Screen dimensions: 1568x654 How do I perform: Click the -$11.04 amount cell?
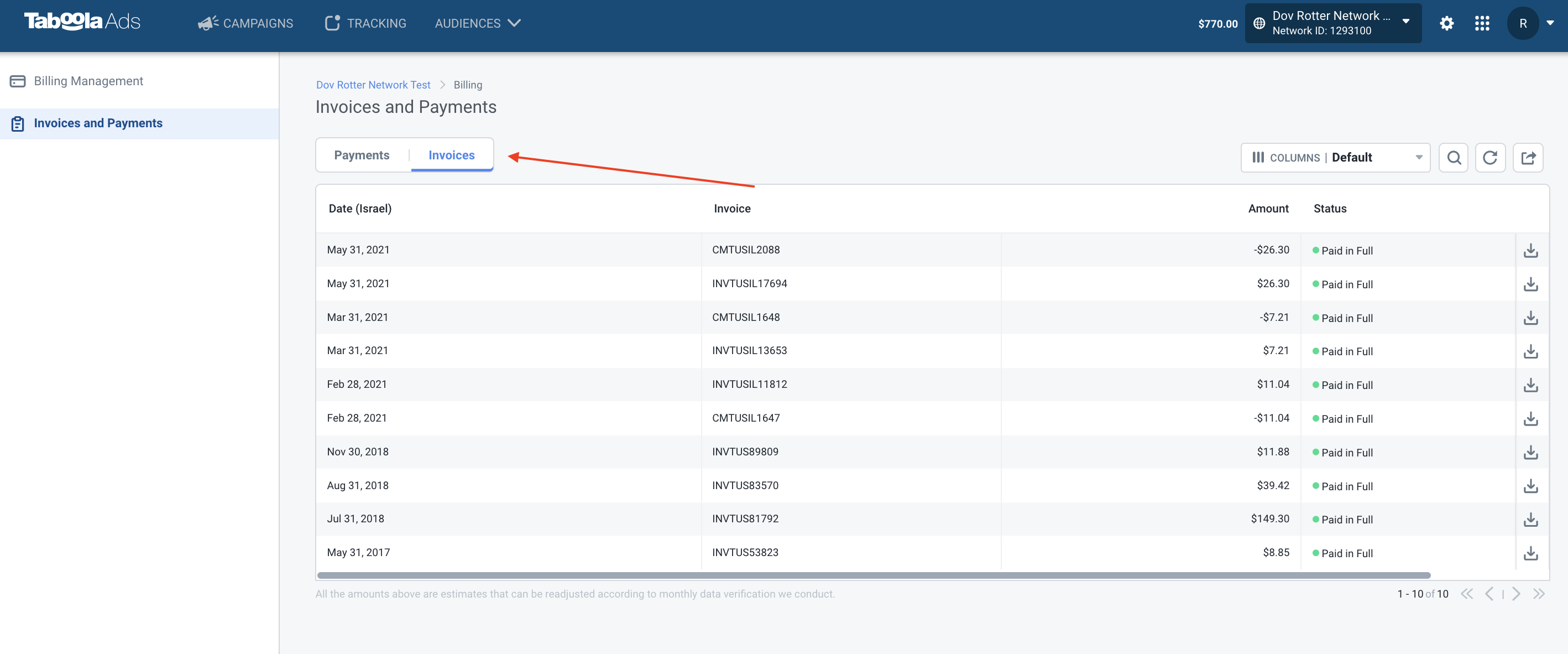coord(1271,418)
